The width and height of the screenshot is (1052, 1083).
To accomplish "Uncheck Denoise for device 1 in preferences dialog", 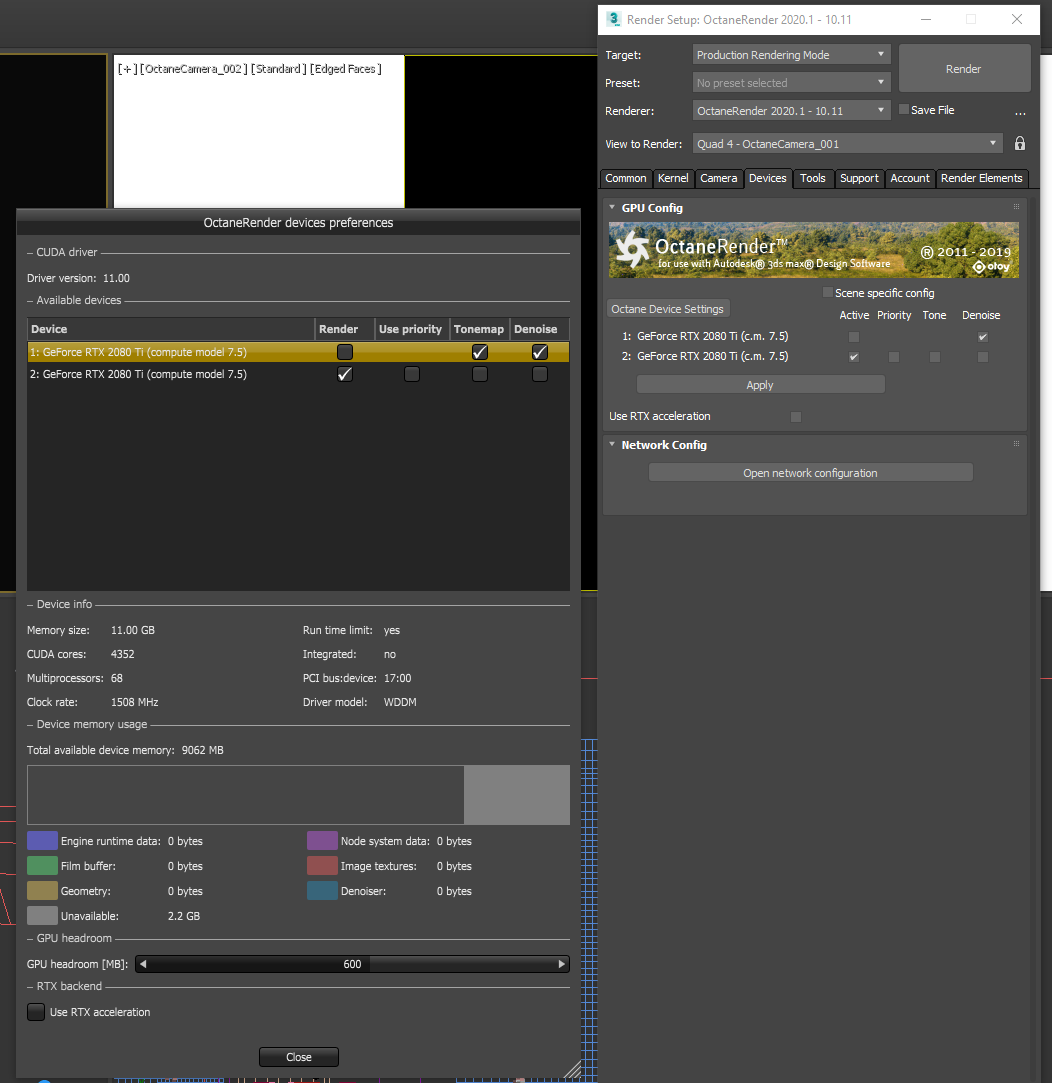I will point(539,352).
